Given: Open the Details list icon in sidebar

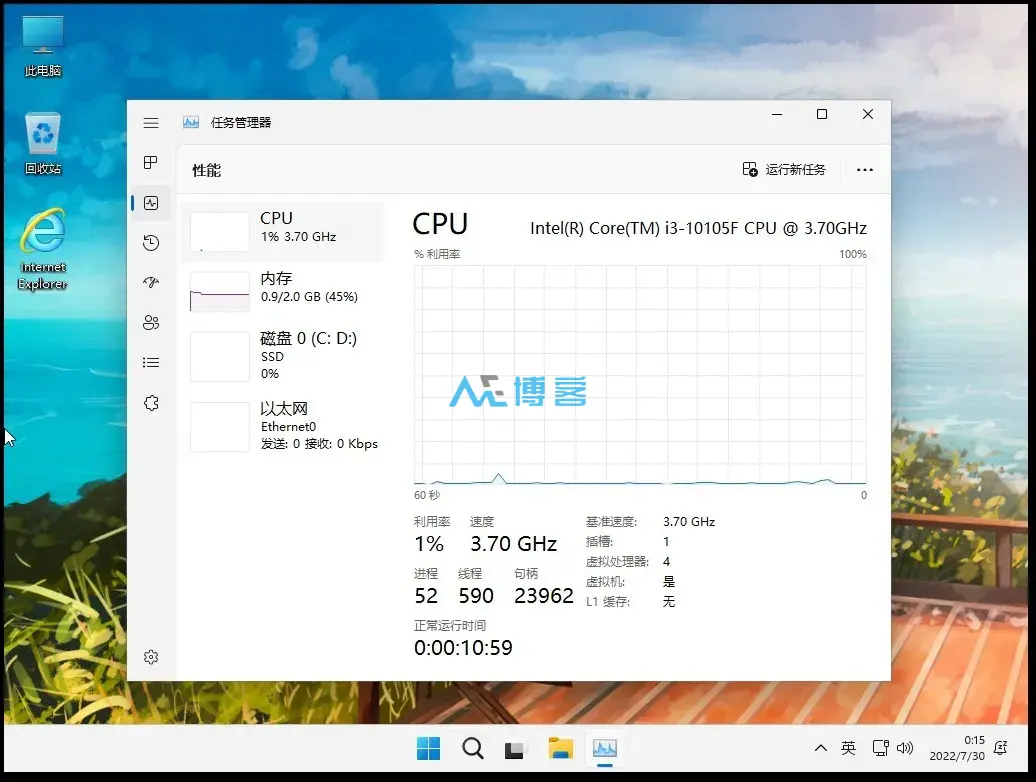Looking at the screenshot, I should 151,362.
